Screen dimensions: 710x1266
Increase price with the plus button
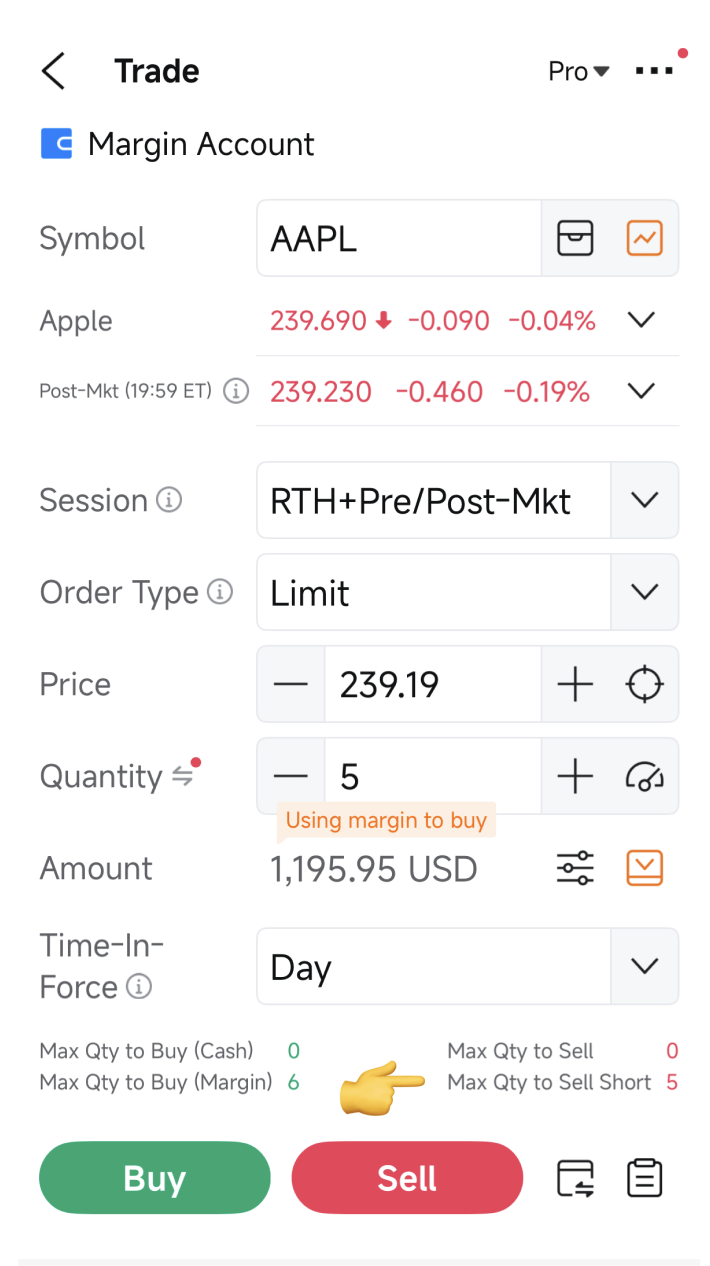[575, 685]
